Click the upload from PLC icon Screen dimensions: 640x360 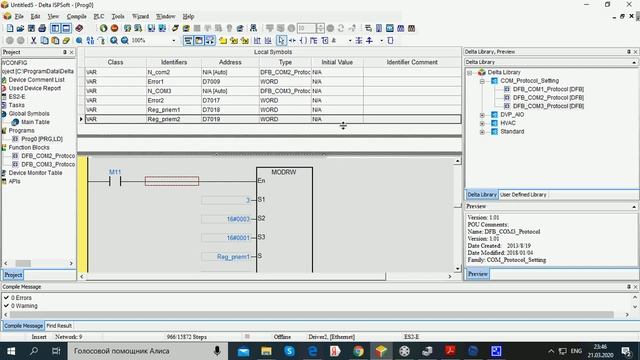pyautogui.click(x=162, y=28)
